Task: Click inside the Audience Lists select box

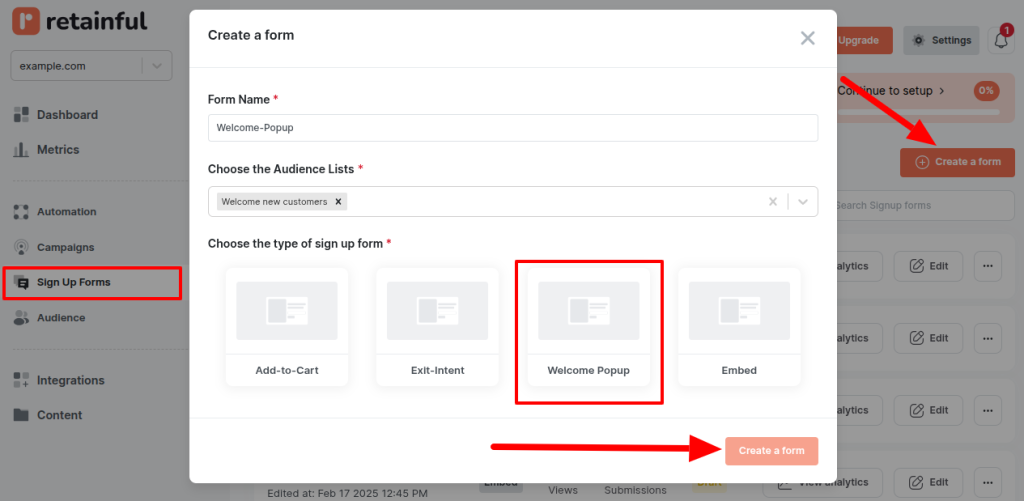Action: [513, 202]
